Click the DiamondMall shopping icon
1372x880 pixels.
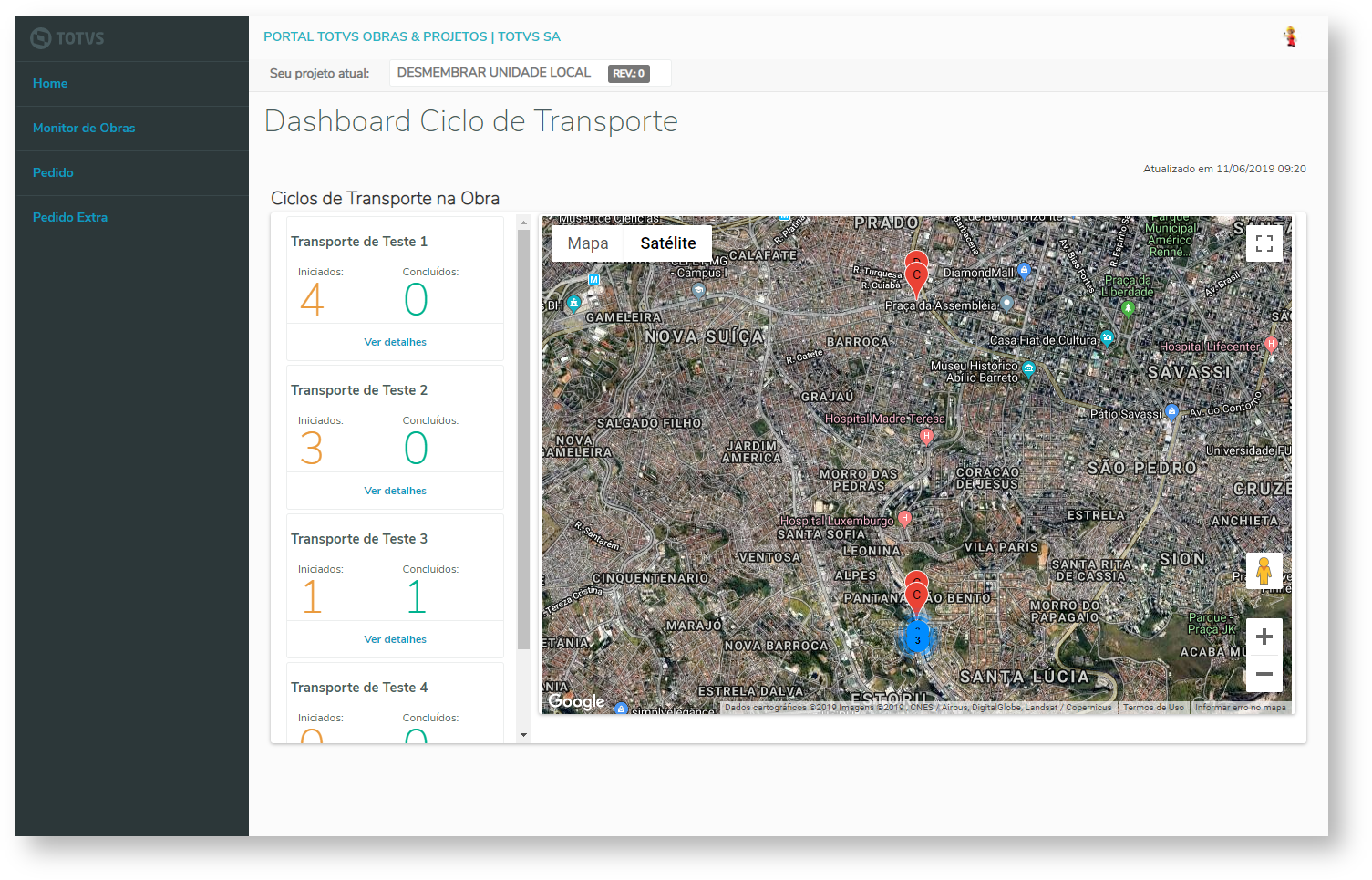coord(1024,270)
